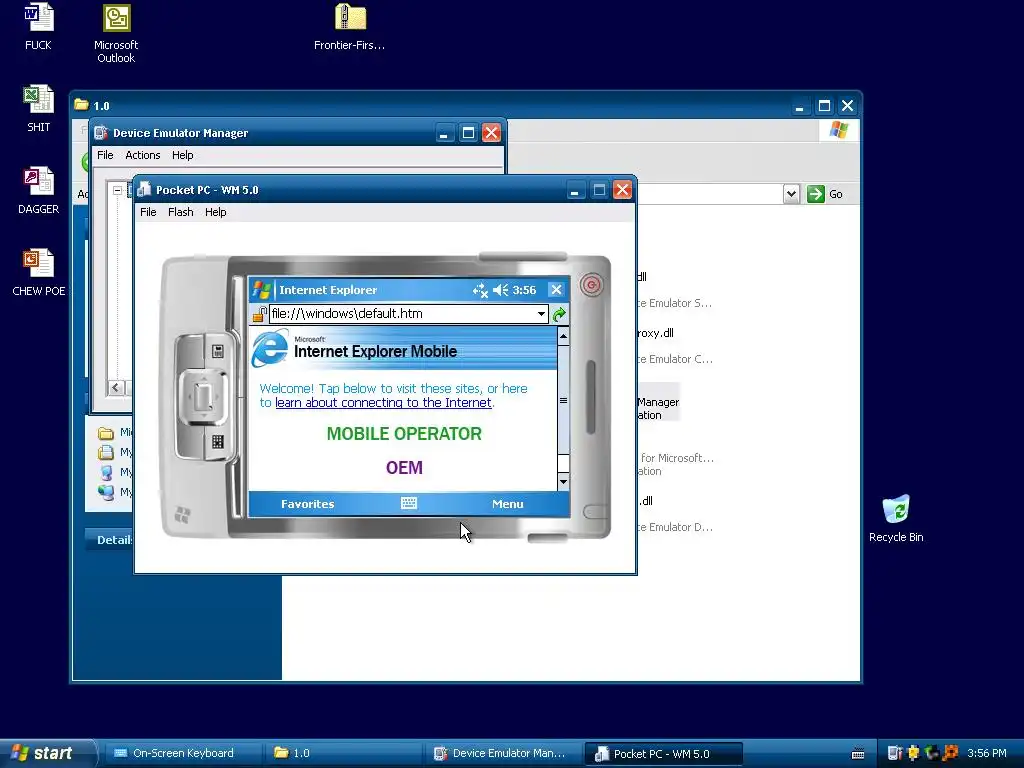This screenshot has height=768, width=1024.
Task: Collapse the tree node in Device Emulator Manager
Action: click(x=117, y=191)
